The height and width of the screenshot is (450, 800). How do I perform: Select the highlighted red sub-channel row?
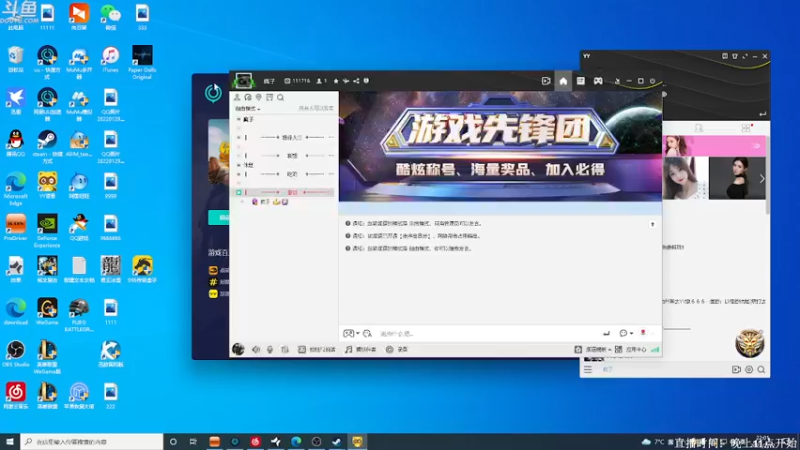[x=284, y=192]
